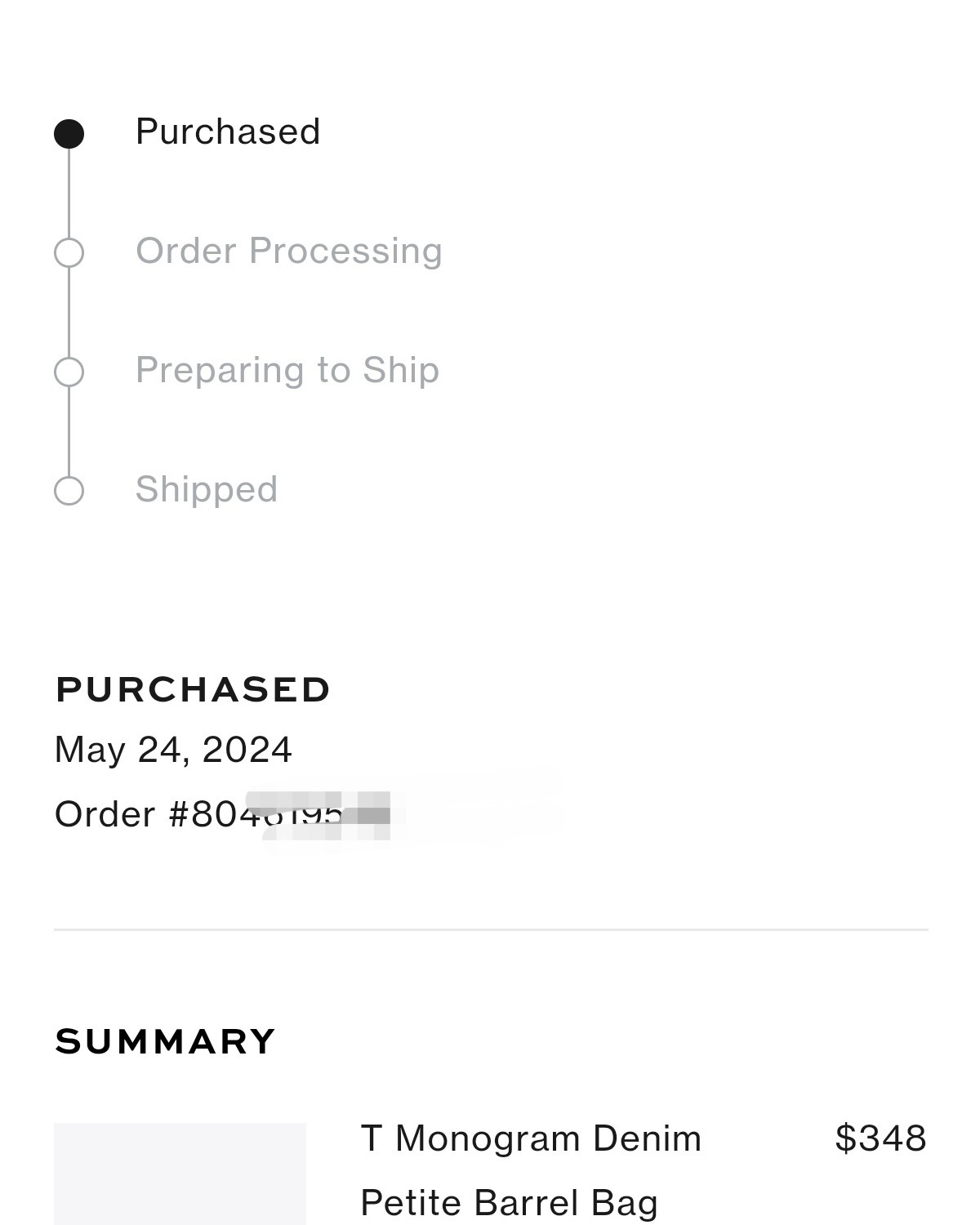Image resolution: width=980 pixels, height=1225 pixels.
Task: Click the Order Processing step circle
Action: (69, 252)
